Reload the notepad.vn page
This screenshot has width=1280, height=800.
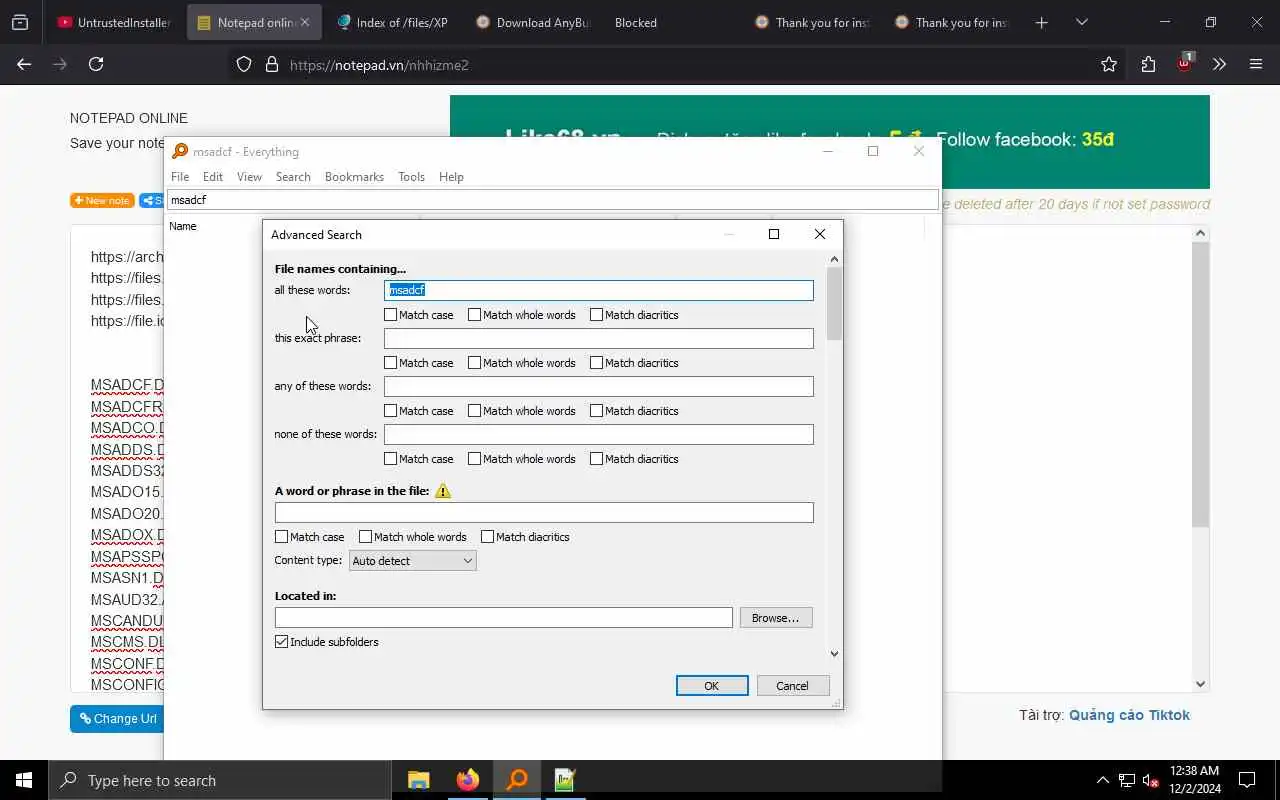click(x=96, y=64)
